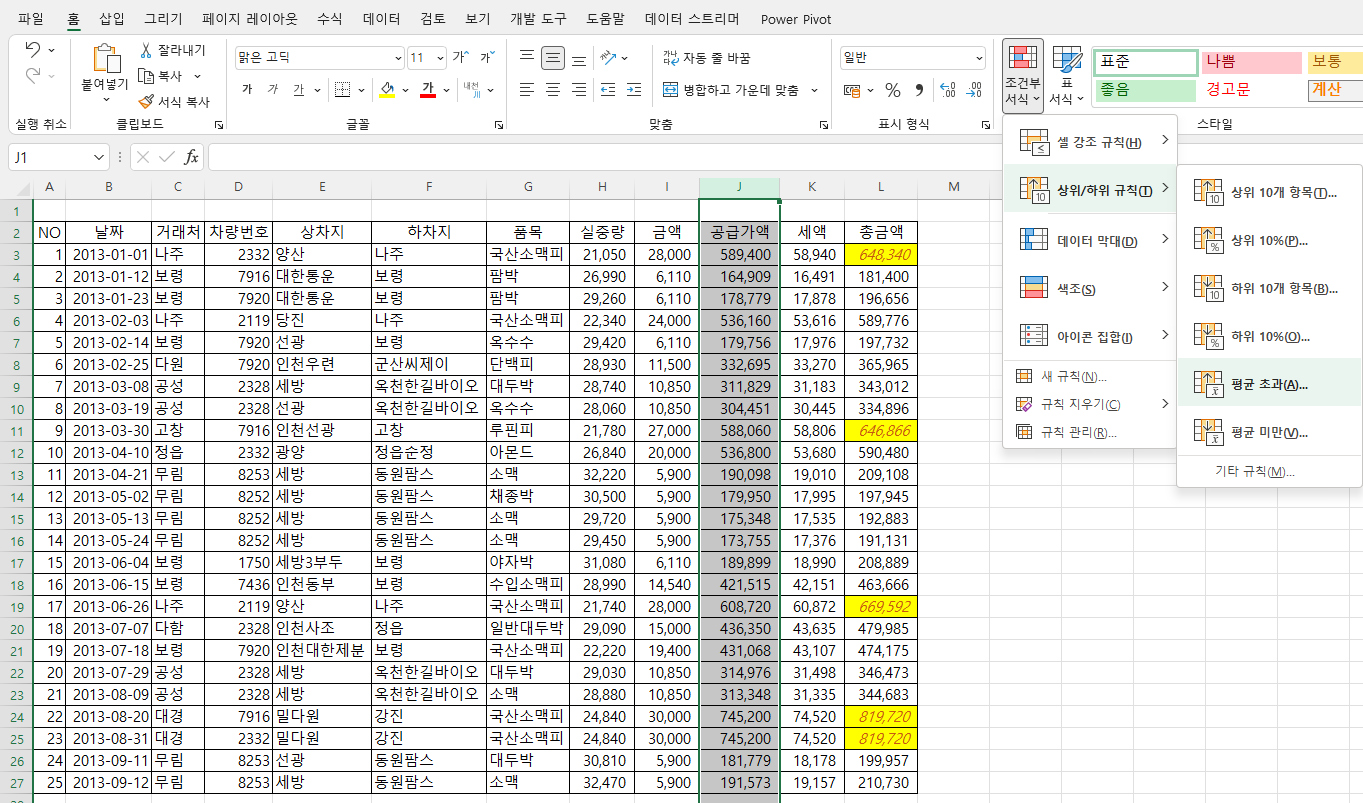1363x803 pixels.
Task: Open the font name dropdown 맑은 고딕
Action: [x=398, y=58]
